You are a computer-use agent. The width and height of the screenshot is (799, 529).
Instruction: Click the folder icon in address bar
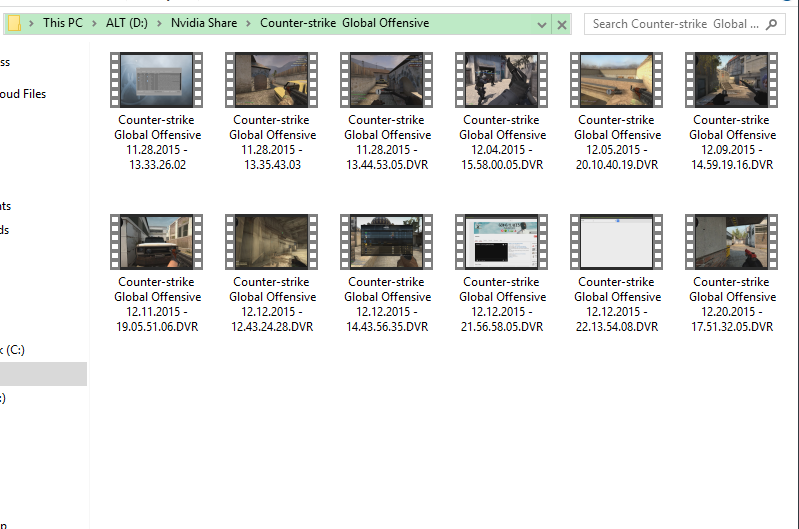tap(14, 23)
